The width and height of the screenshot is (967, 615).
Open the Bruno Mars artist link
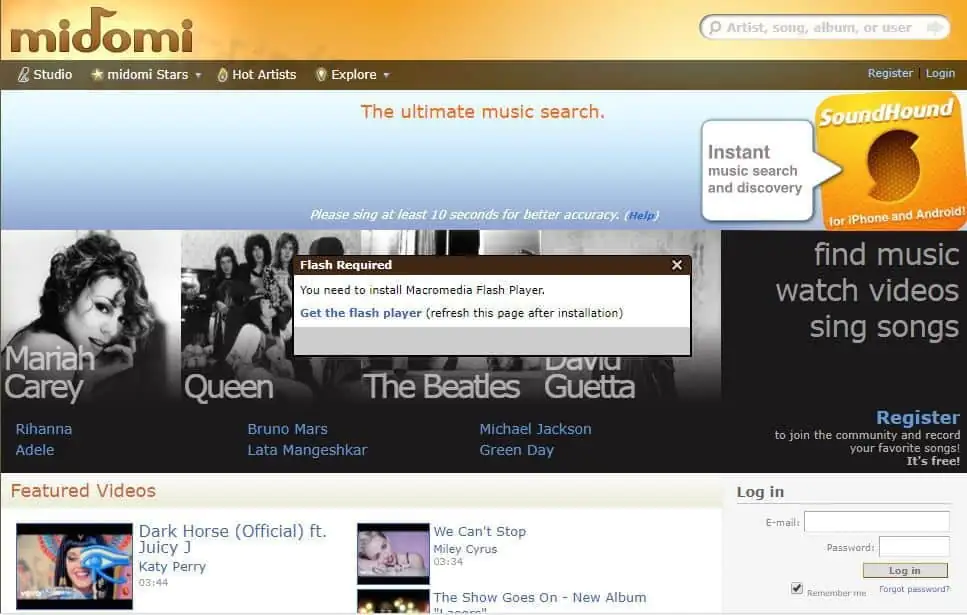pyautogui.click(x=287, y=429)
